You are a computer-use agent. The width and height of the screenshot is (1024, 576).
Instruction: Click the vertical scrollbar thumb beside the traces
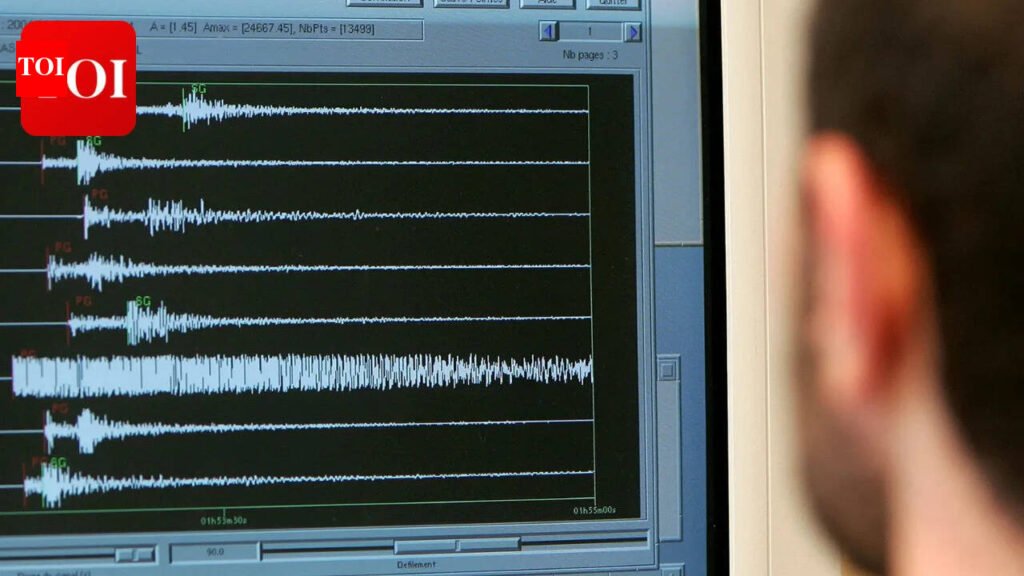tap(667, 370)
